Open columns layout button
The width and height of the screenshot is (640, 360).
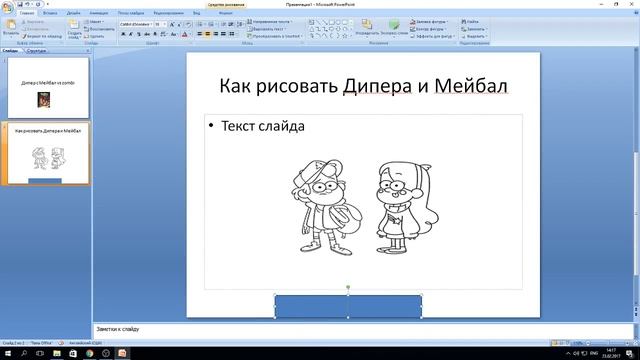[x=232, y=34]
